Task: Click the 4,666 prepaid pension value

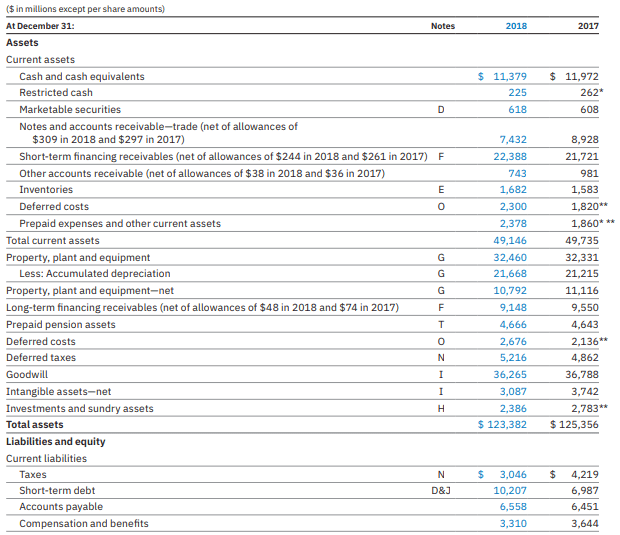Action: click(513, 325)
